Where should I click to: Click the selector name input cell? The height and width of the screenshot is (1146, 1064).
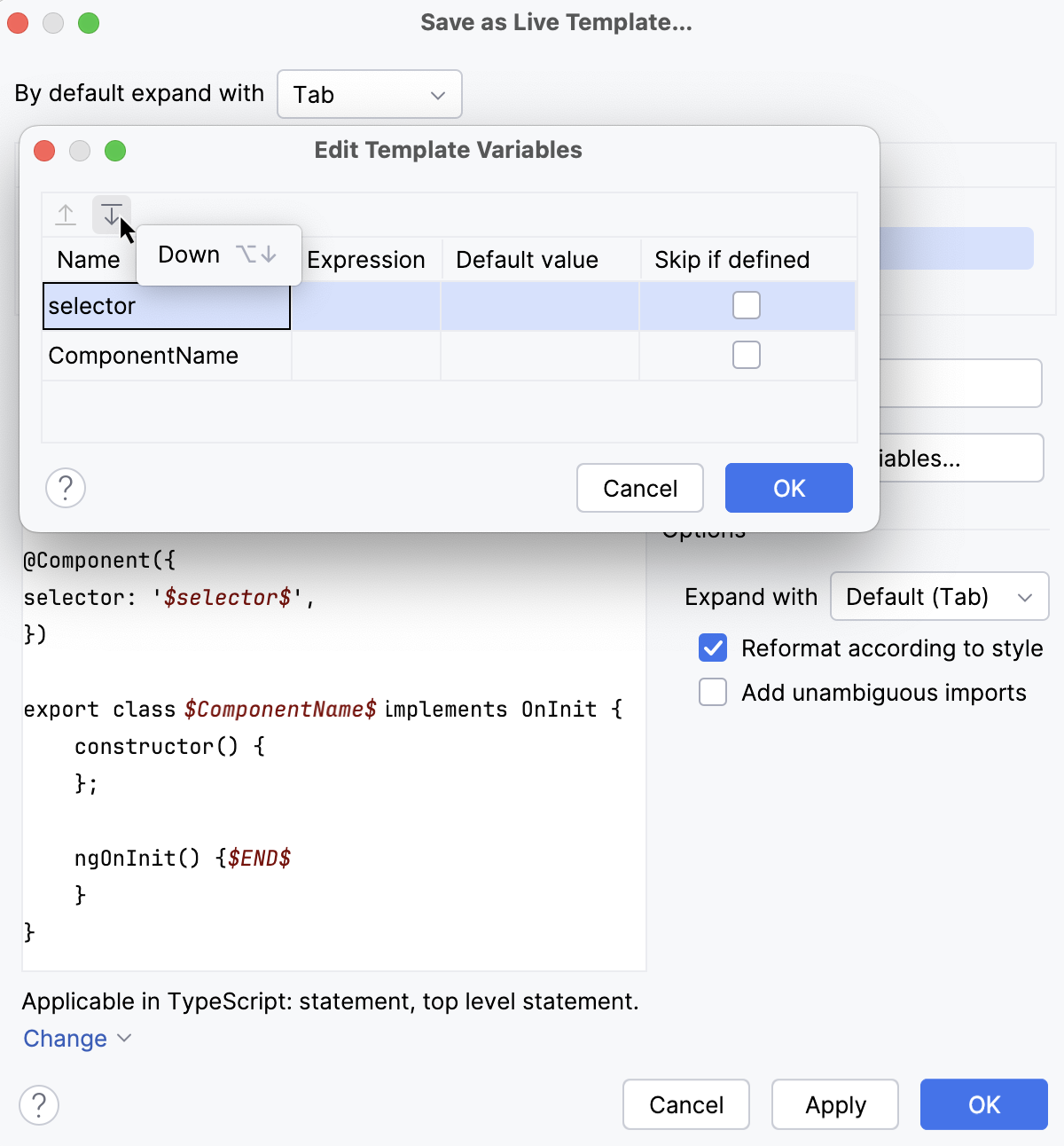pos(167,306)
